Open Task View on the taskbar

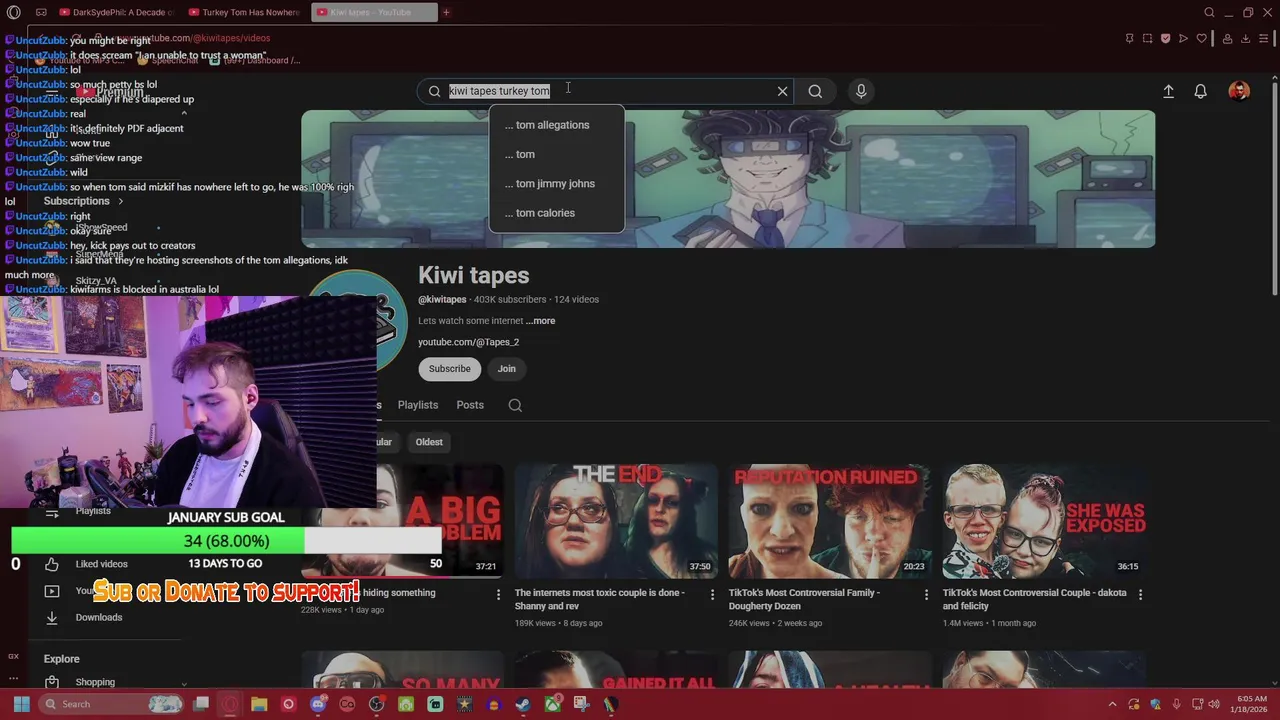click(201, 704)
